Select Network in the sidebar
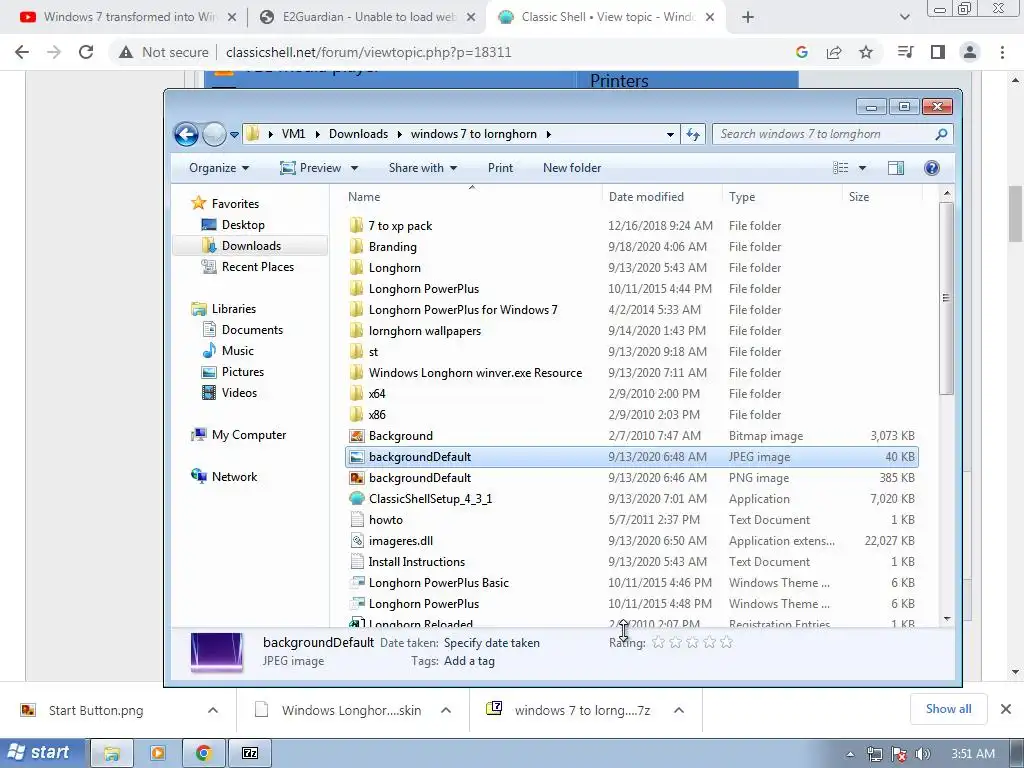1024x768 pixels. [234, 477]
